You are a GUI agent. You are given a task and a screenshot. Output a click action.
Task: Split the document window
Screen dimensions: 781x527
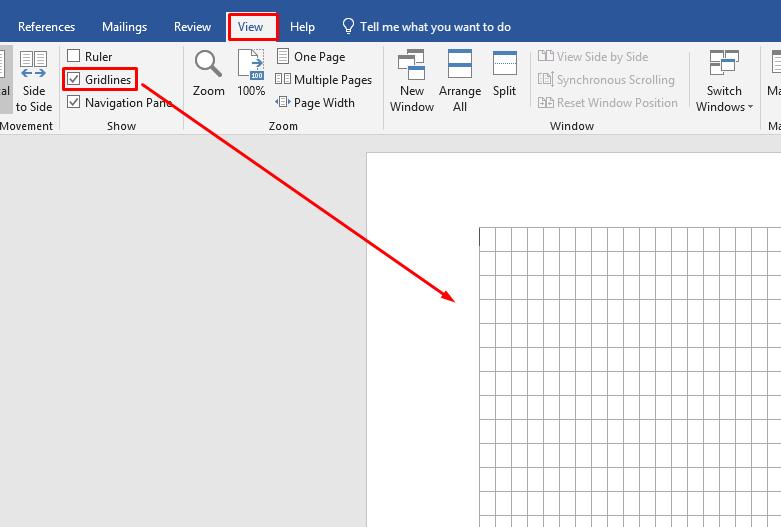point(504,63)
